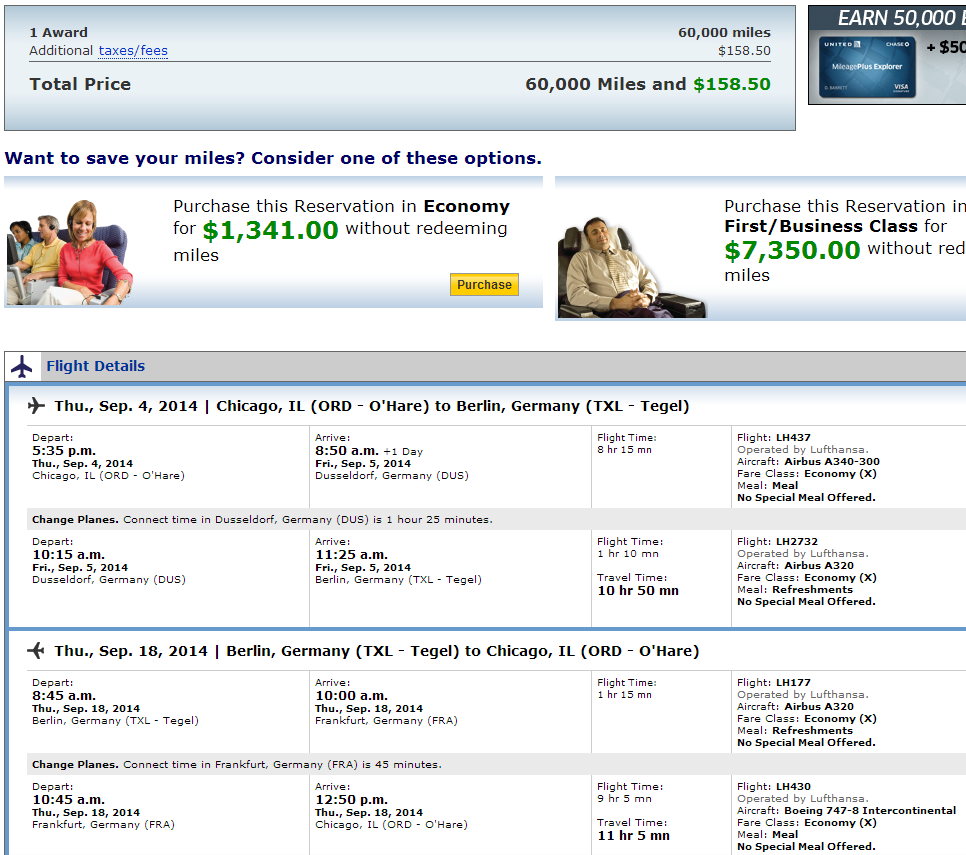Click the 11 hr 5 mn travel time

633,835
